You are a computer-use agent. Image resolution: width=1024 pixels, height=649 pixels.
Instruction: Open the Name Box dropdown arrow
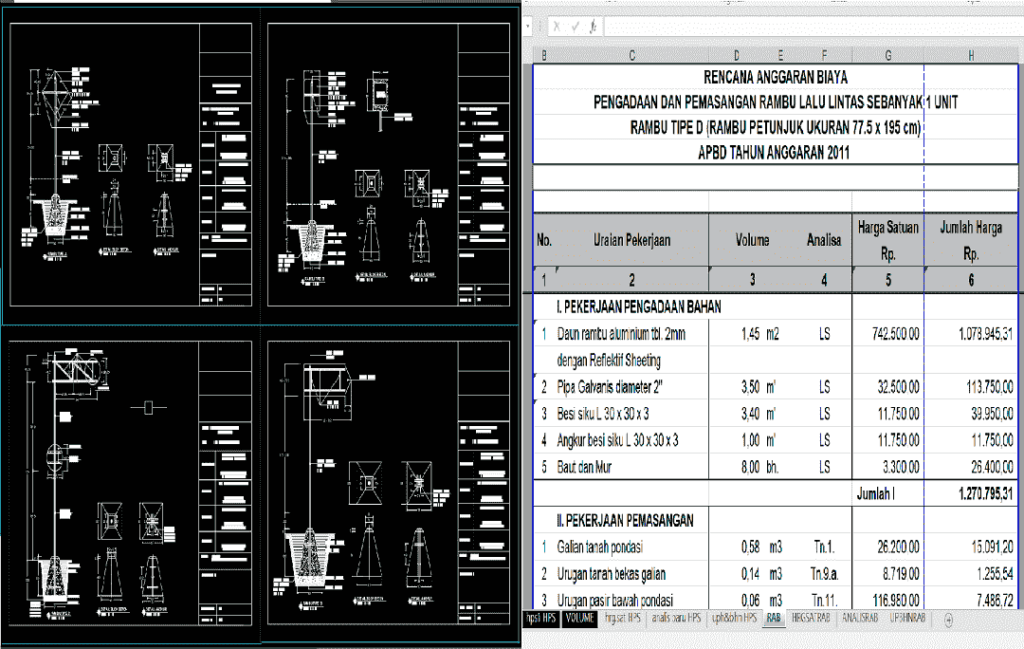[528, 24]
